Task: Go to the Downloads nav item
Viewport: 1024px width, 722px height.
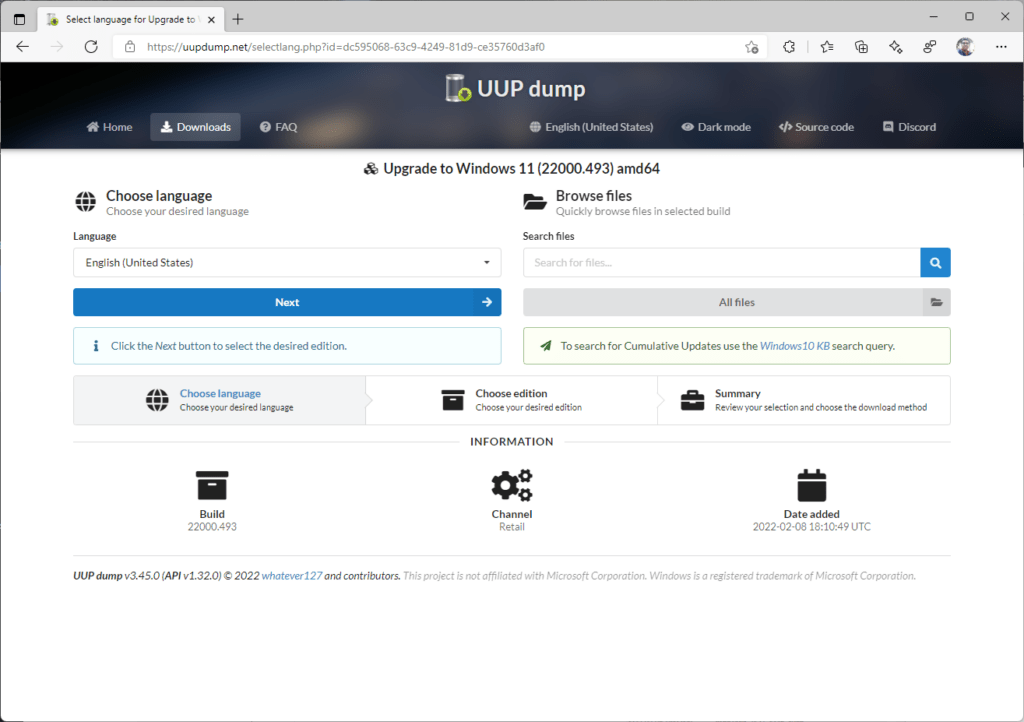Action: (x=195, y=127)
